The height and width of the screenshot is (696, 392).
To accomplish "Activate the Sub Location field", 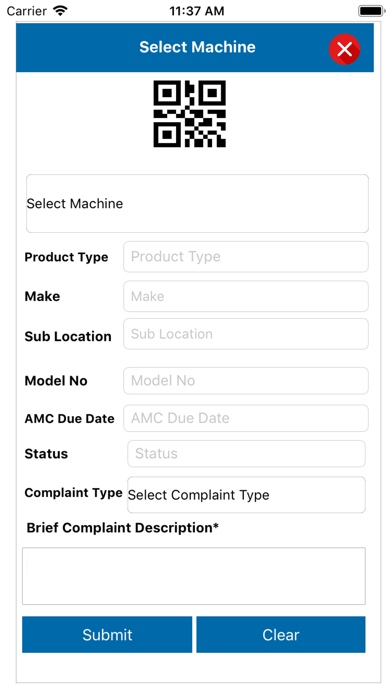I will click(246, 334).
